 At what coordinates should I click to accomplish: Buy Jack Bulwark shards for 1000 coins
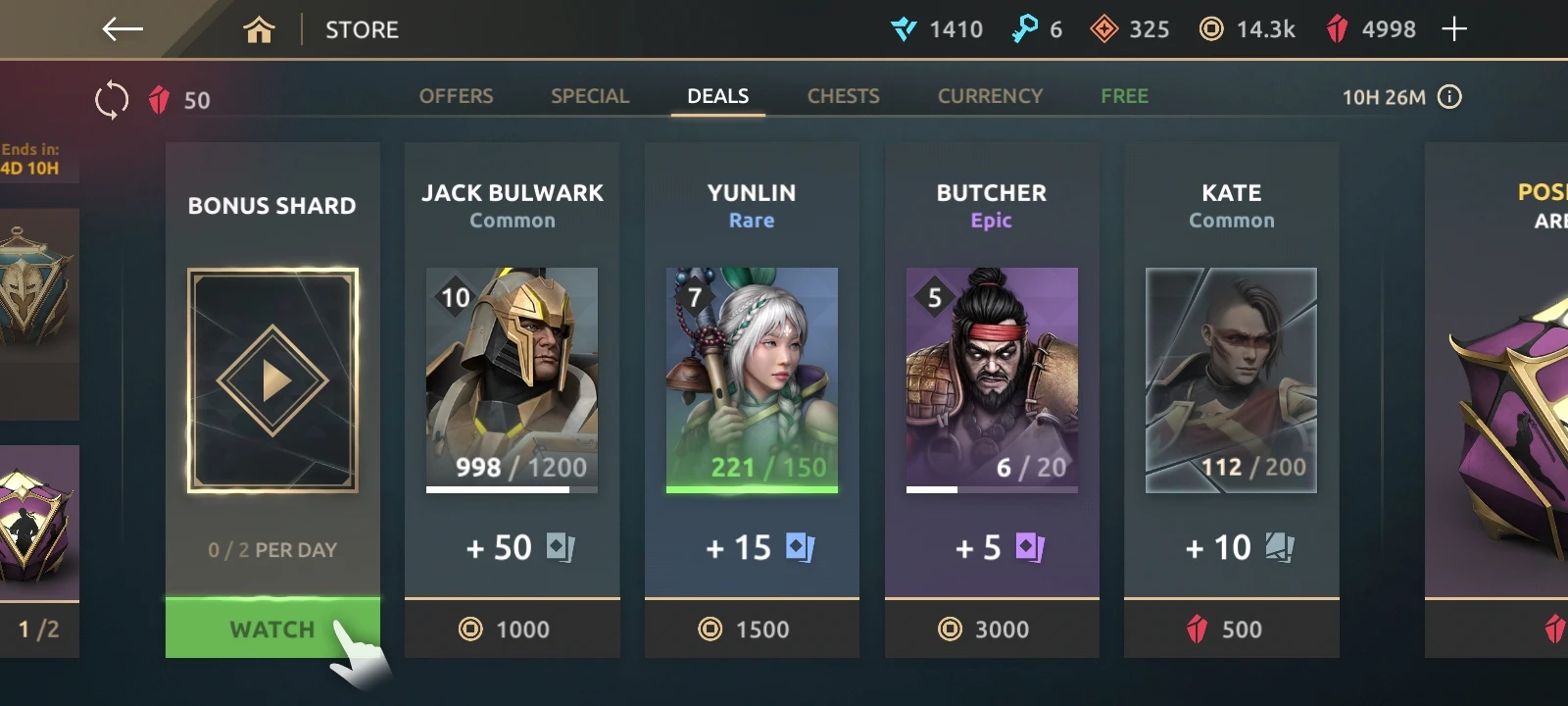pos(513,629)
